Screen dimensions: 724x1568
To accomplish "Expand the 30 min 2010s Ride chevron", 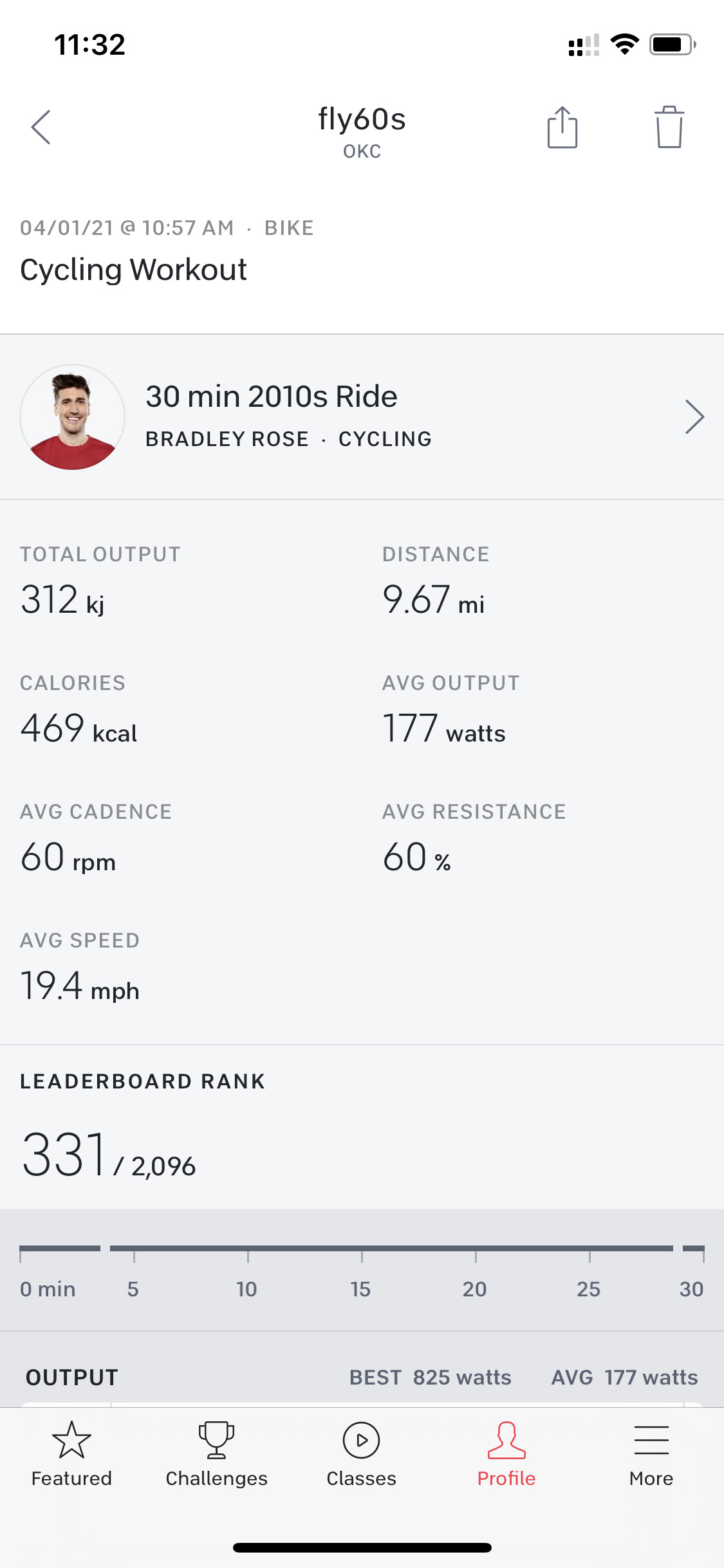I will [x=694, y=417].
